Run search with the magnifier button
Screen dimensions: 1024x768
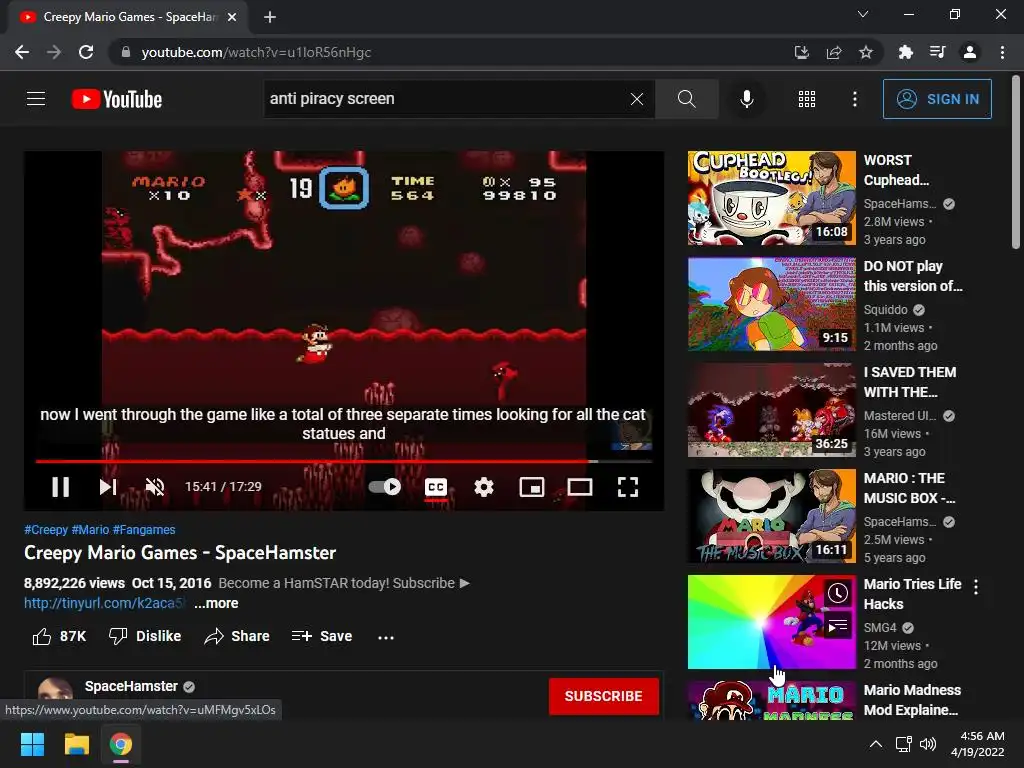pyautogui.click(x=686, y=99)
